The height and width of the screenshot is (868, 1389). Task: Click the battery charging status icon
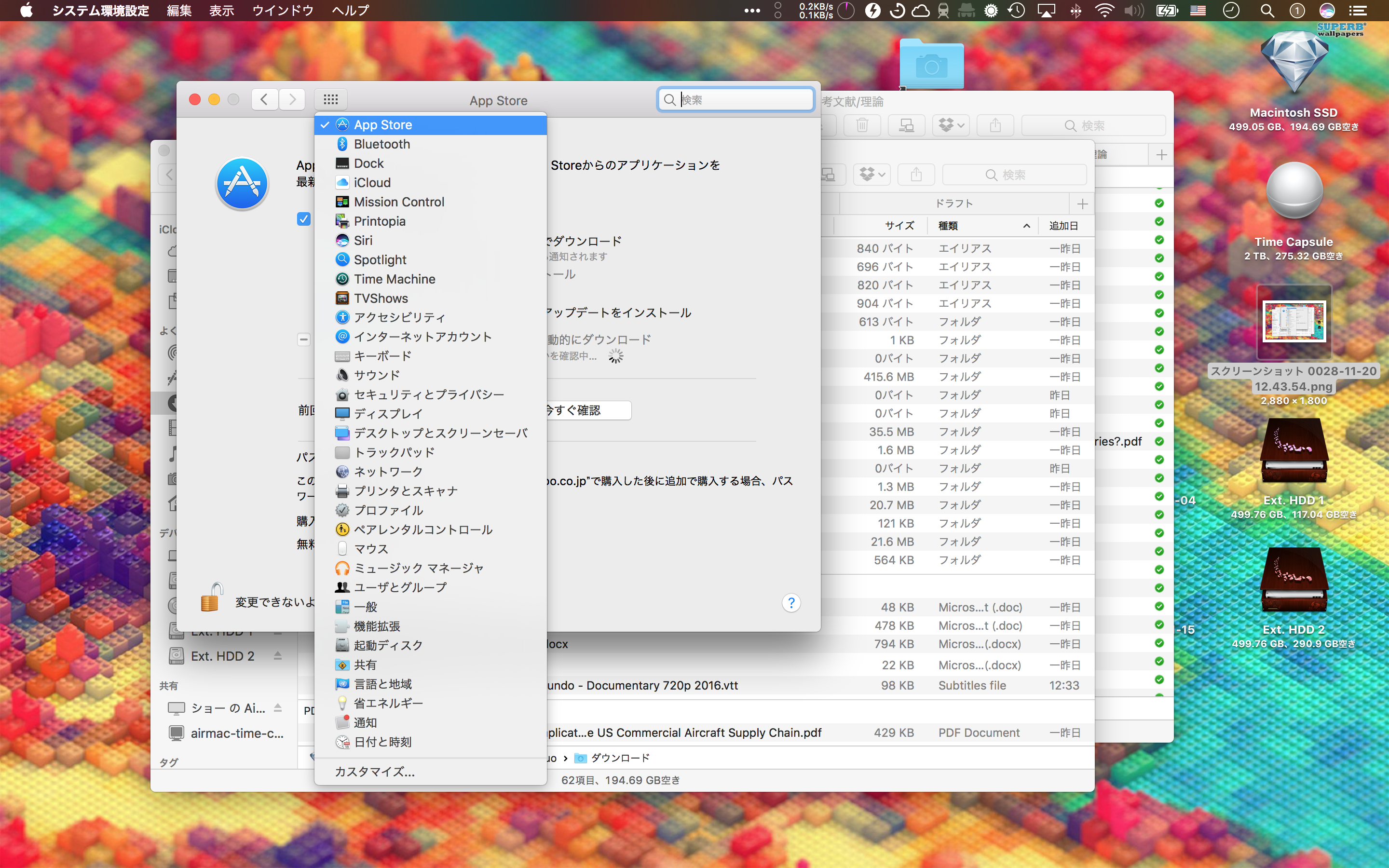click(1166, 10)
